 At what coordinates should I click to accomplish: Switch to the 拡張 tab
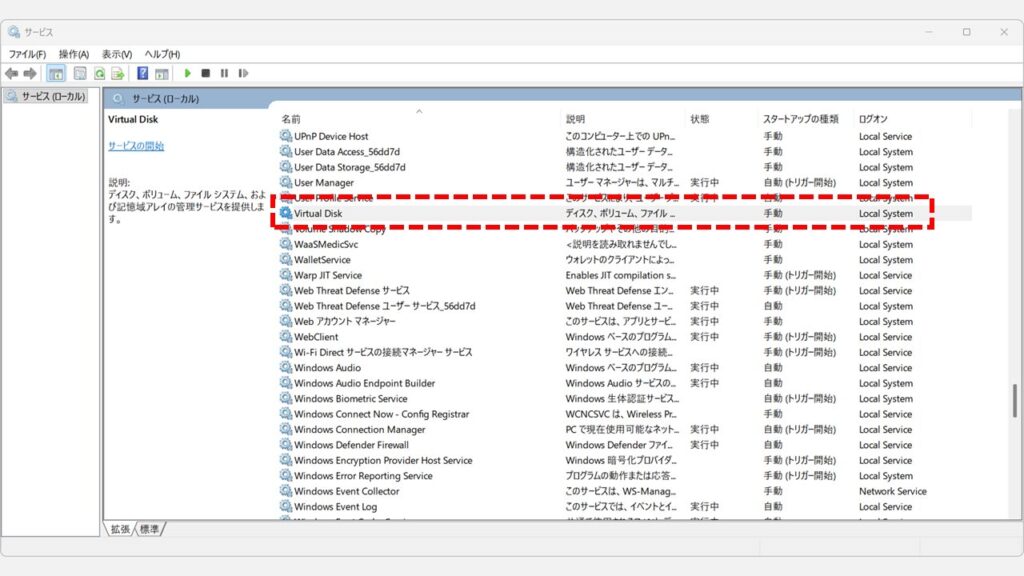121,528
